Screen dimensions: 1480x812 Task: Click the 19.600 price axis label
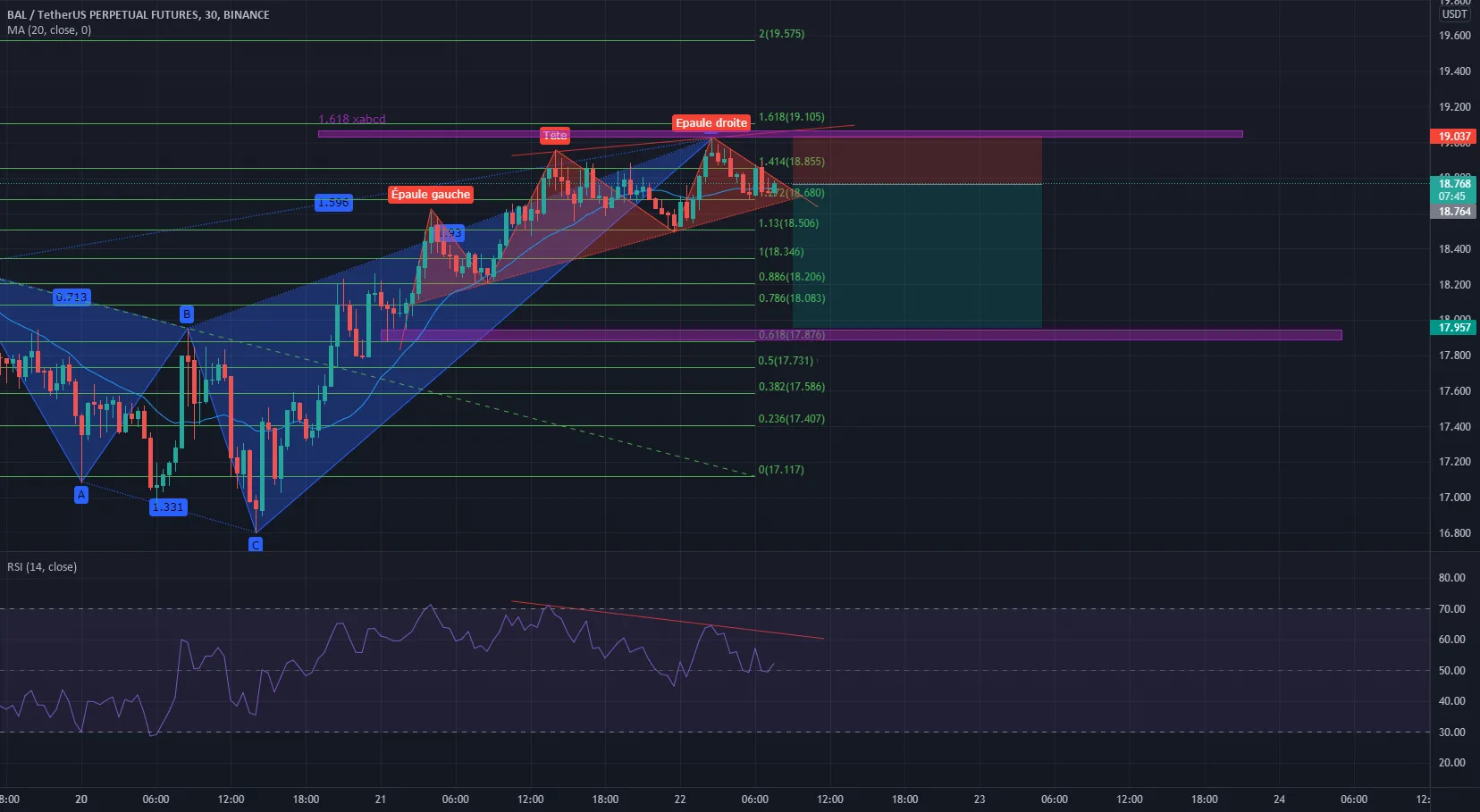1454,36
